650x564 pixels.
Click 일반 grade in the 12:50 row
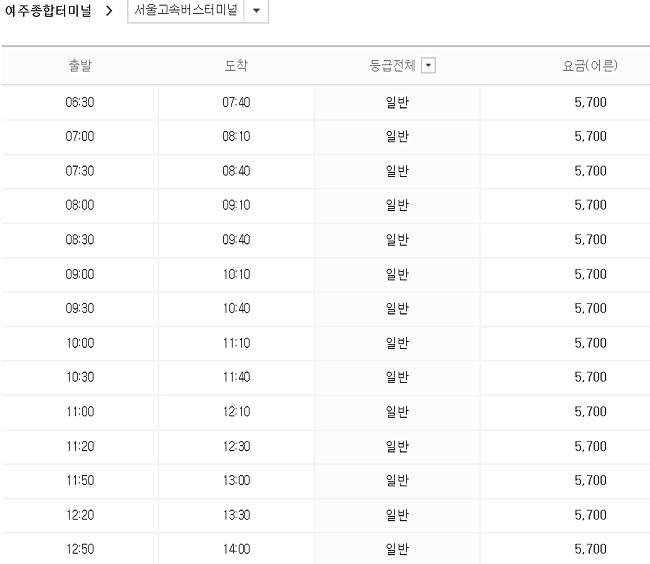coord(397,549)
